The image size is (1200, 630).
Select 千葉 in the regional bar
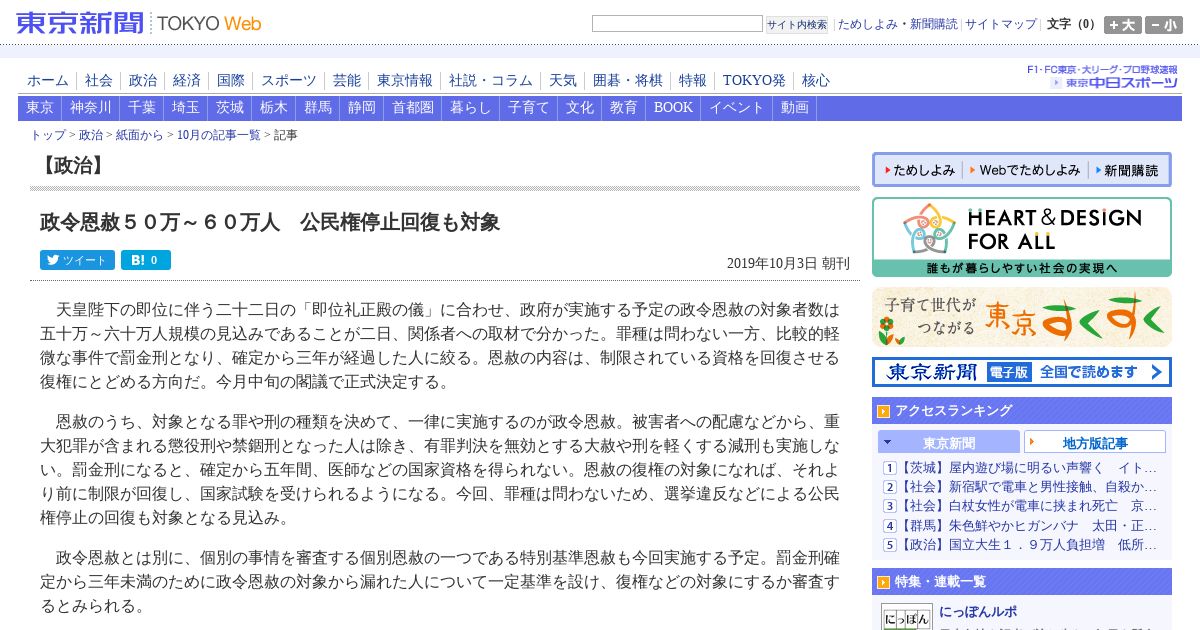click(x=142, y=108)
